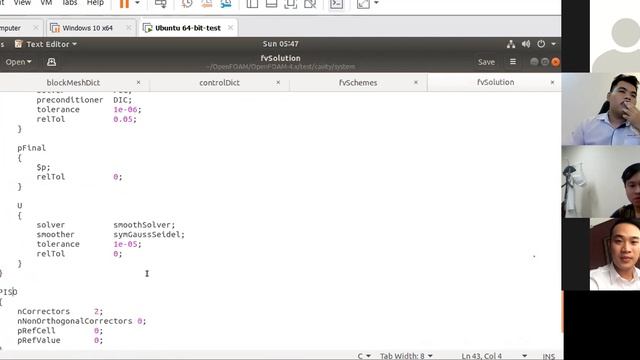Click the '$p;' line in editor
This screenshot has width=640, height=360.
(43, 167)
